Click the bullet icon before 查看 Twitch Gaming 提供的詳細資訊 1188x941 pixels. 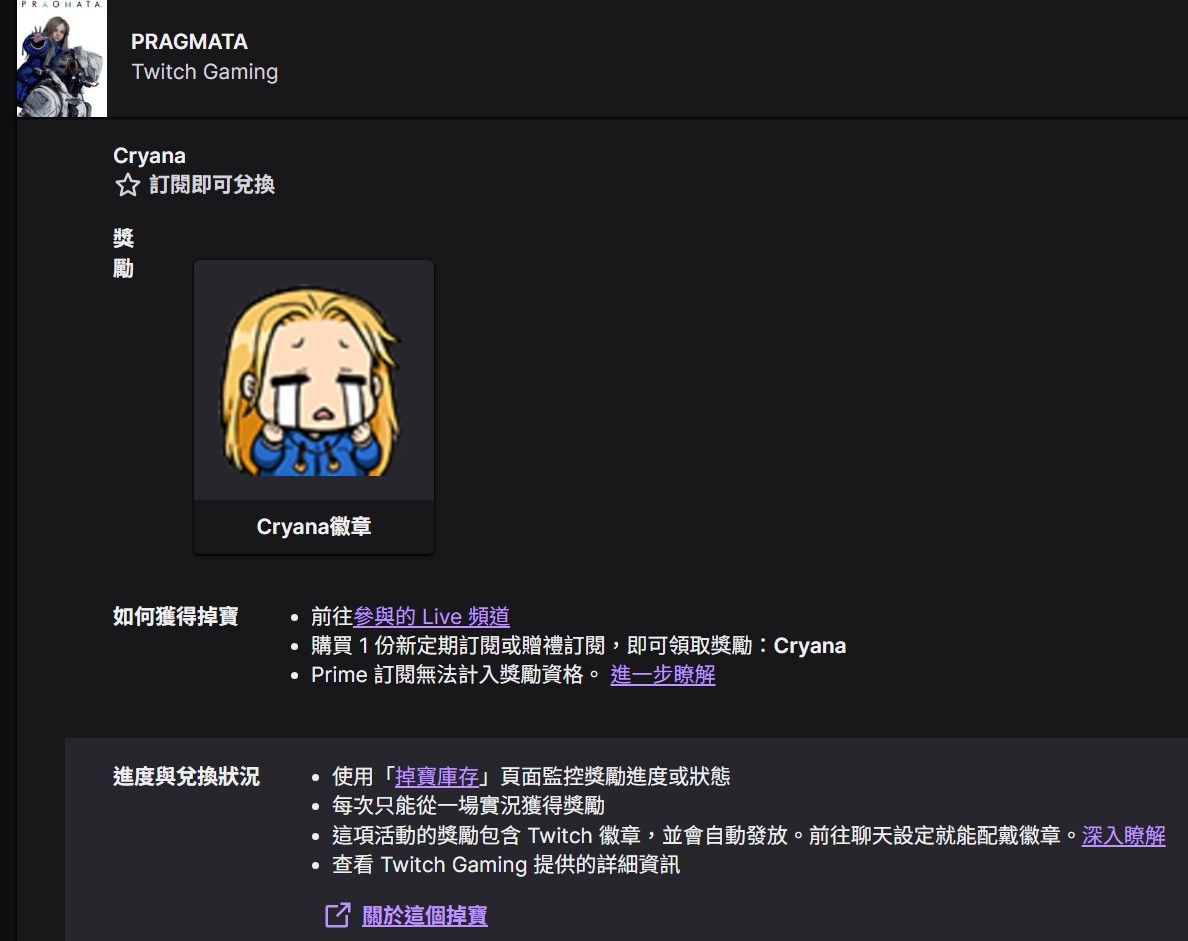point(317,865)
